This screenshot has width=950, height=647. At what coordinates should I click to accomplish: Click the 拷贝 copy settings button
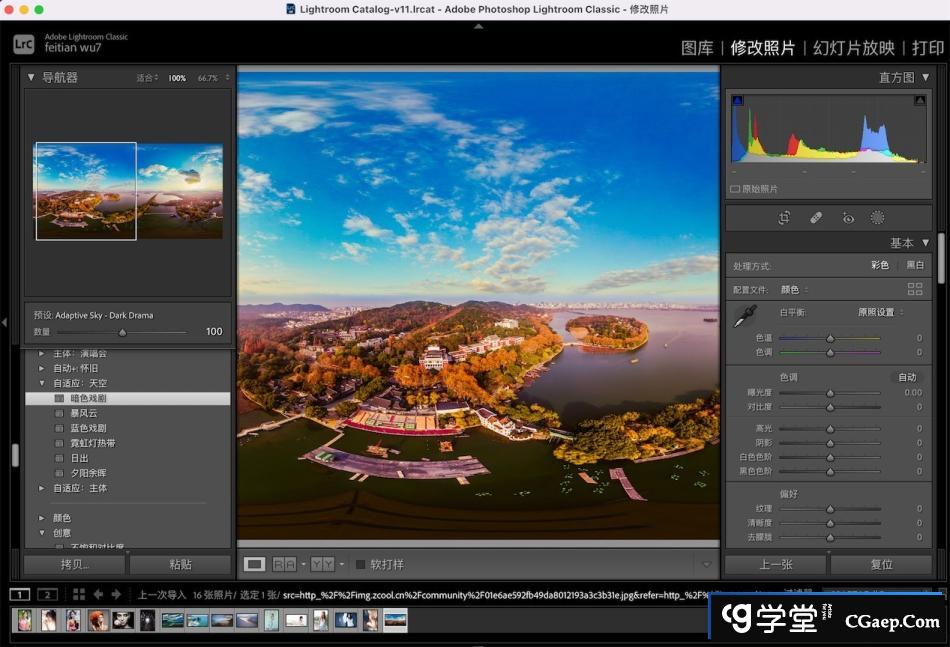pyautogui.click(x=75, y=564)
